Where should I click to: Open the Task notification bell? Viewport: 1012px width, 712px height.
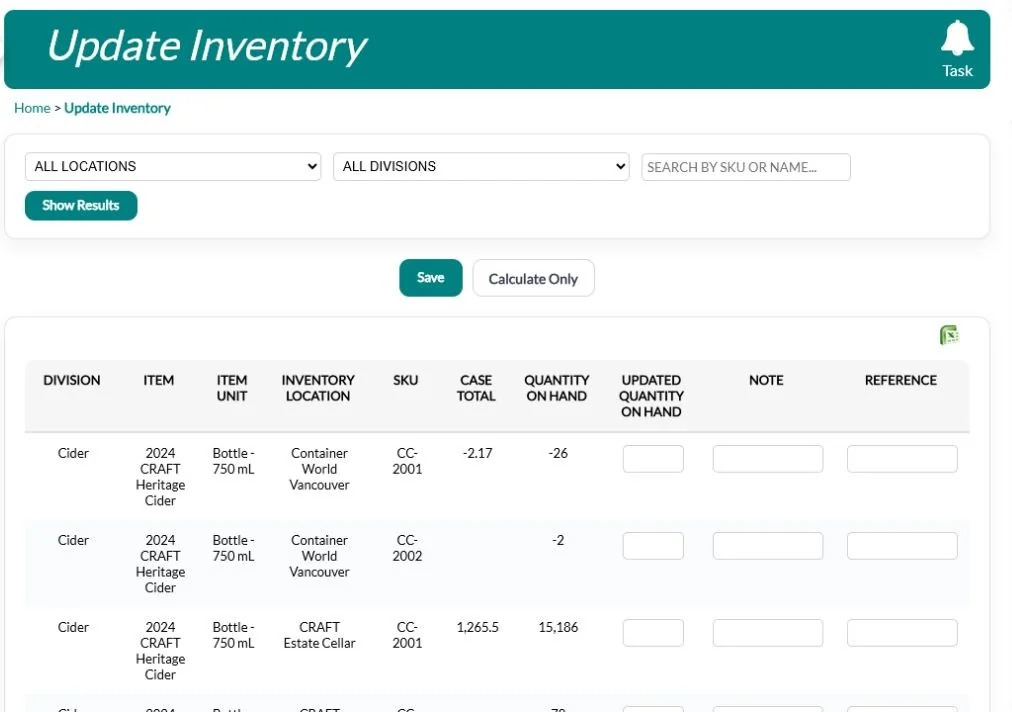click(956, 49)
